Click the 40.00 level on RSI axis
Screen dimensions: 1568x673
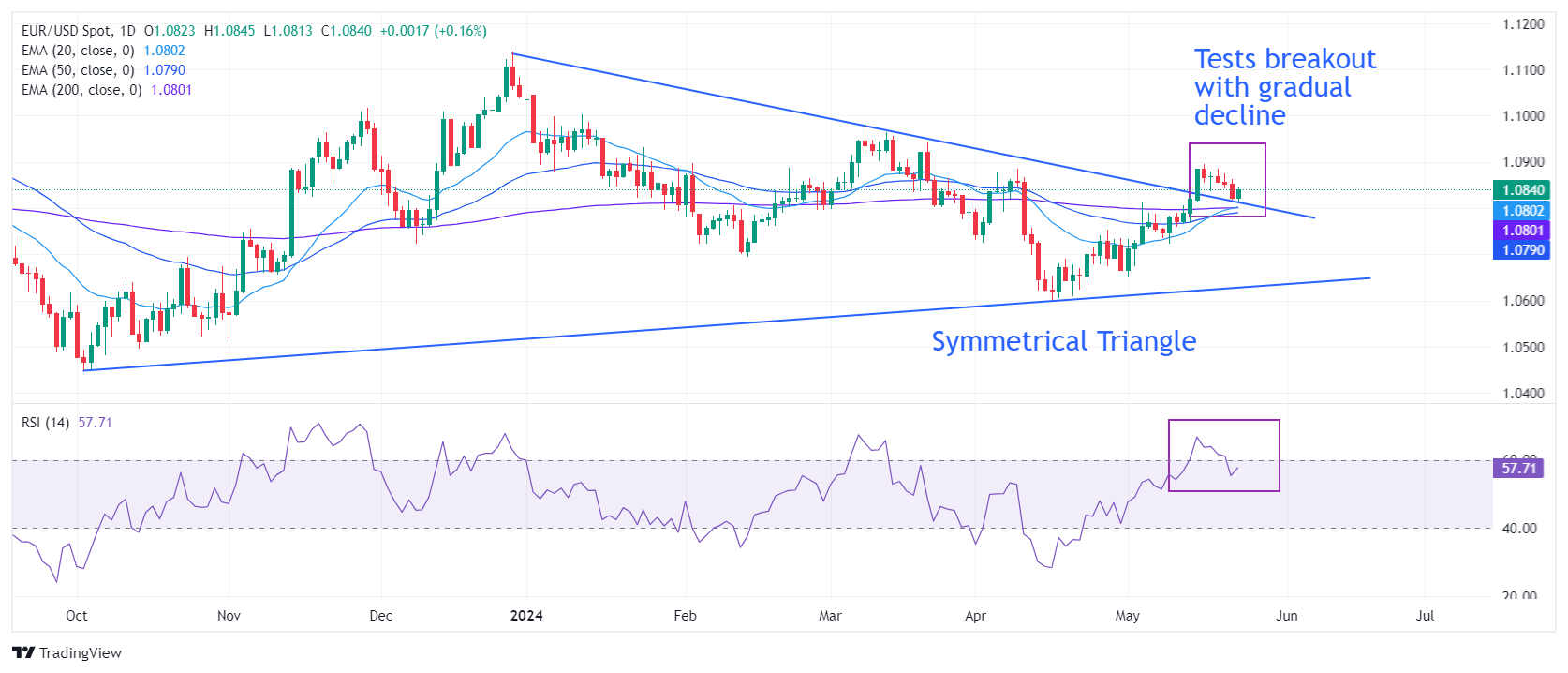click(1519, 529)
